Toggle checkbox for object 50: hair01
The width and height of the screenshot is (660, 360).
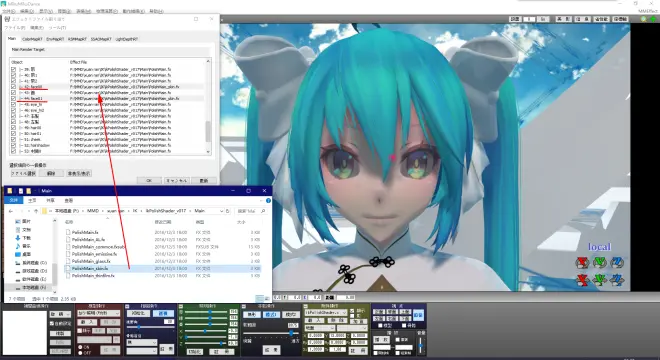click(x=13, y=133)
